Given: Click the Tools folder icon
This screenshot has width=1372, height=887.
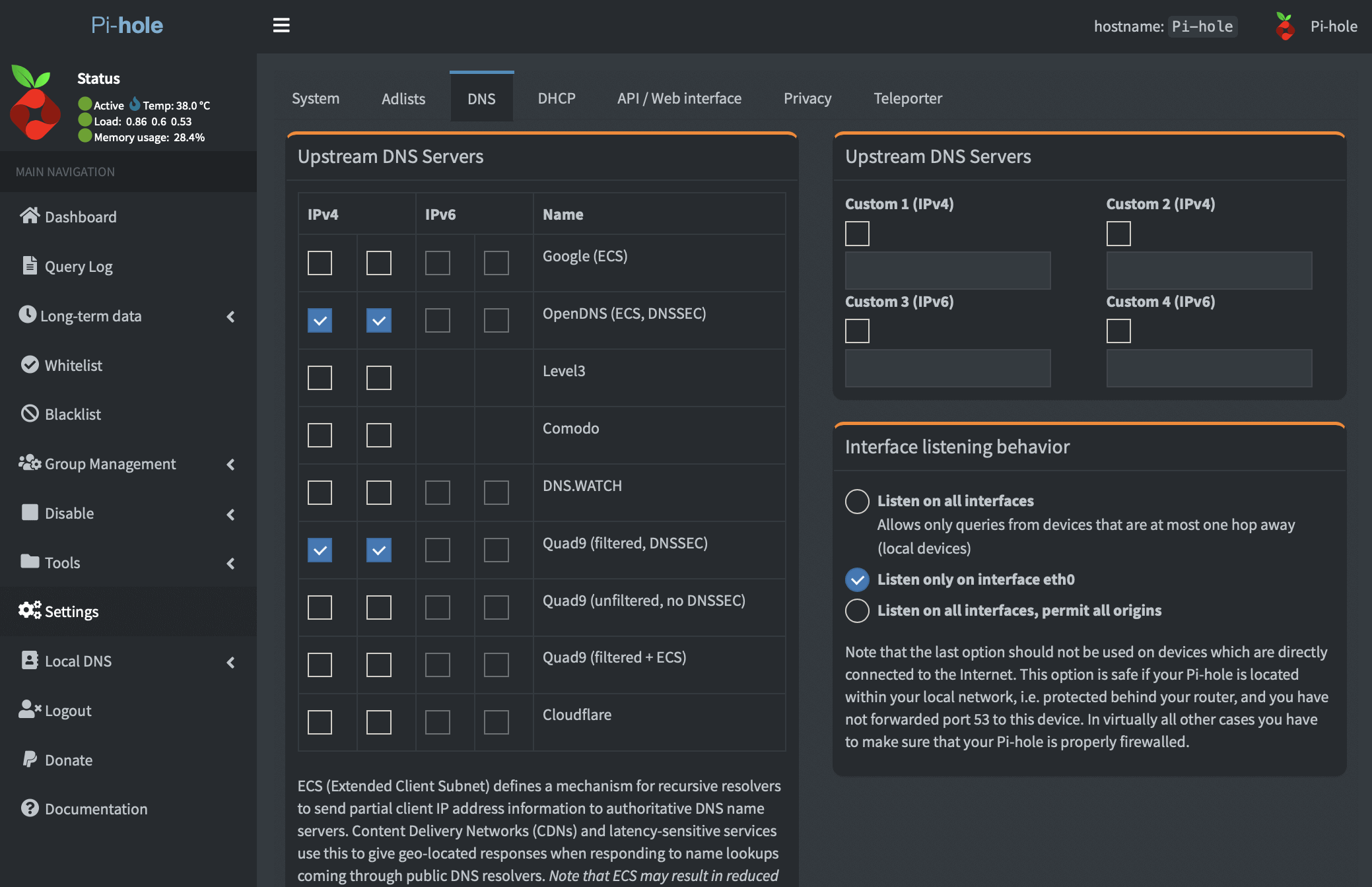Looking at the screenshot, I should pos(30,561).
